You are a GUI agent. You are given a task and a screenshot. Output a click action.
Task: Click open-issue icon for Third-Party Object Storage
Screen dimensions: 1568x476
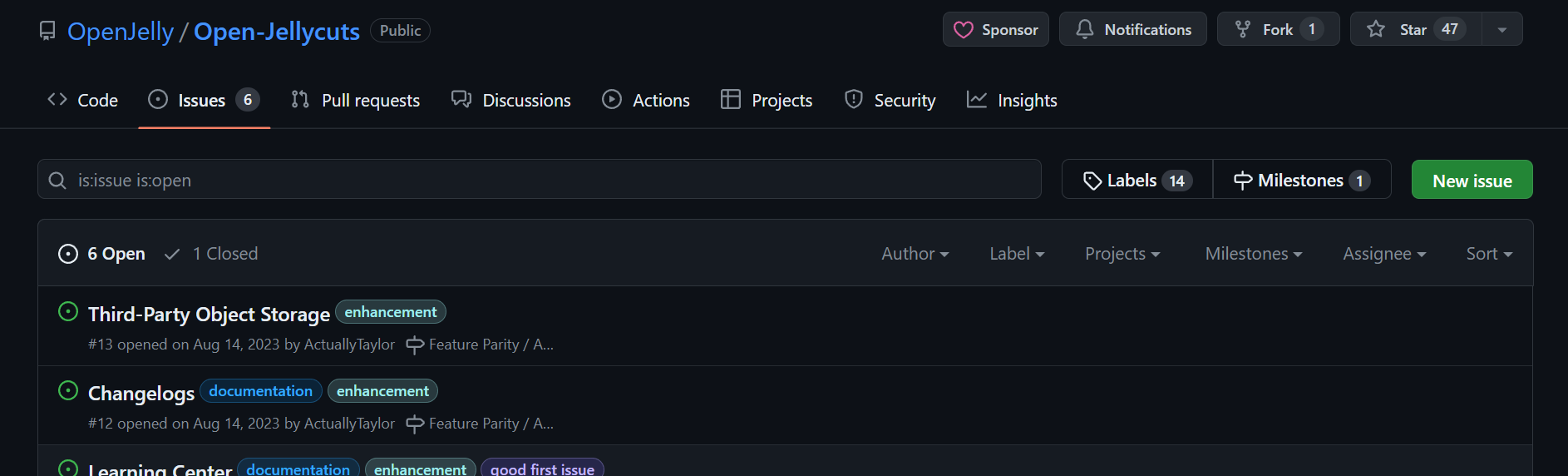[x=68, y=312]
